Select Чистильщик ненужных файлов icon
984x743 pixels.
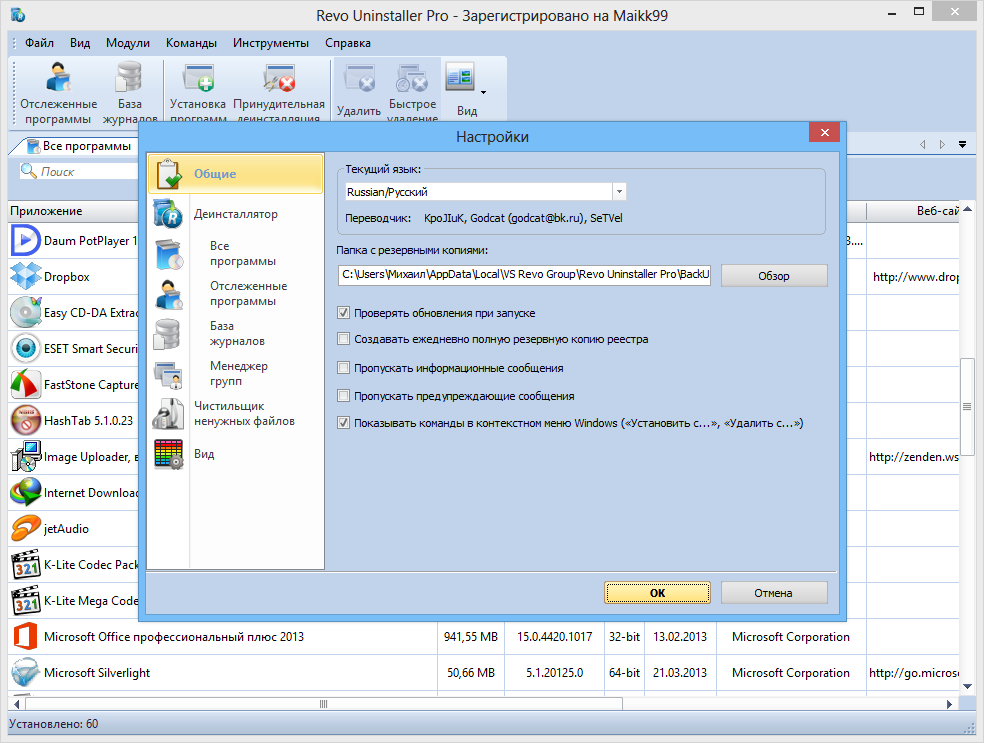(168, 414)
